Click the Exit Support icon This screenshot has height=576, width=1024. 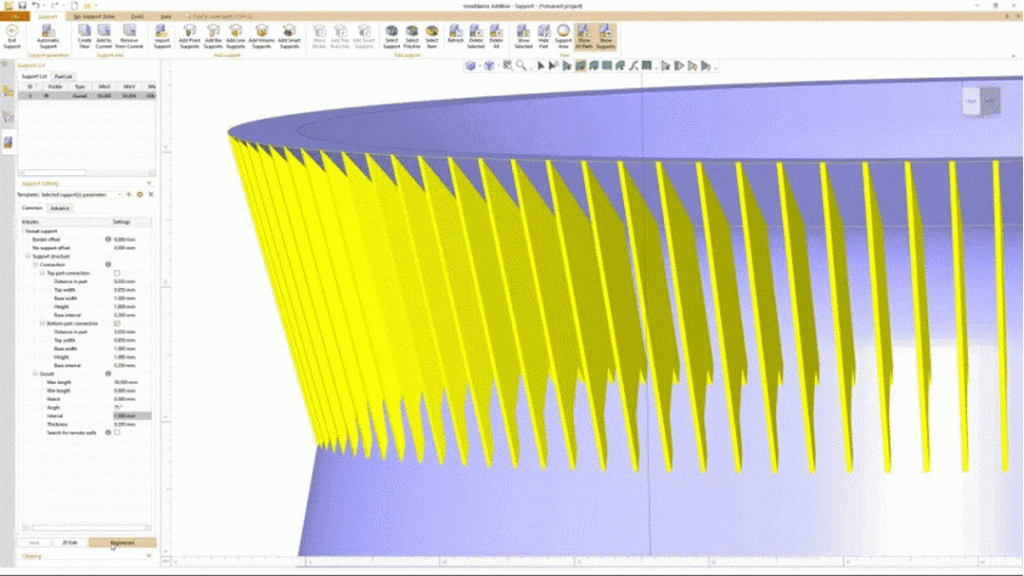(x=11, y=35)
